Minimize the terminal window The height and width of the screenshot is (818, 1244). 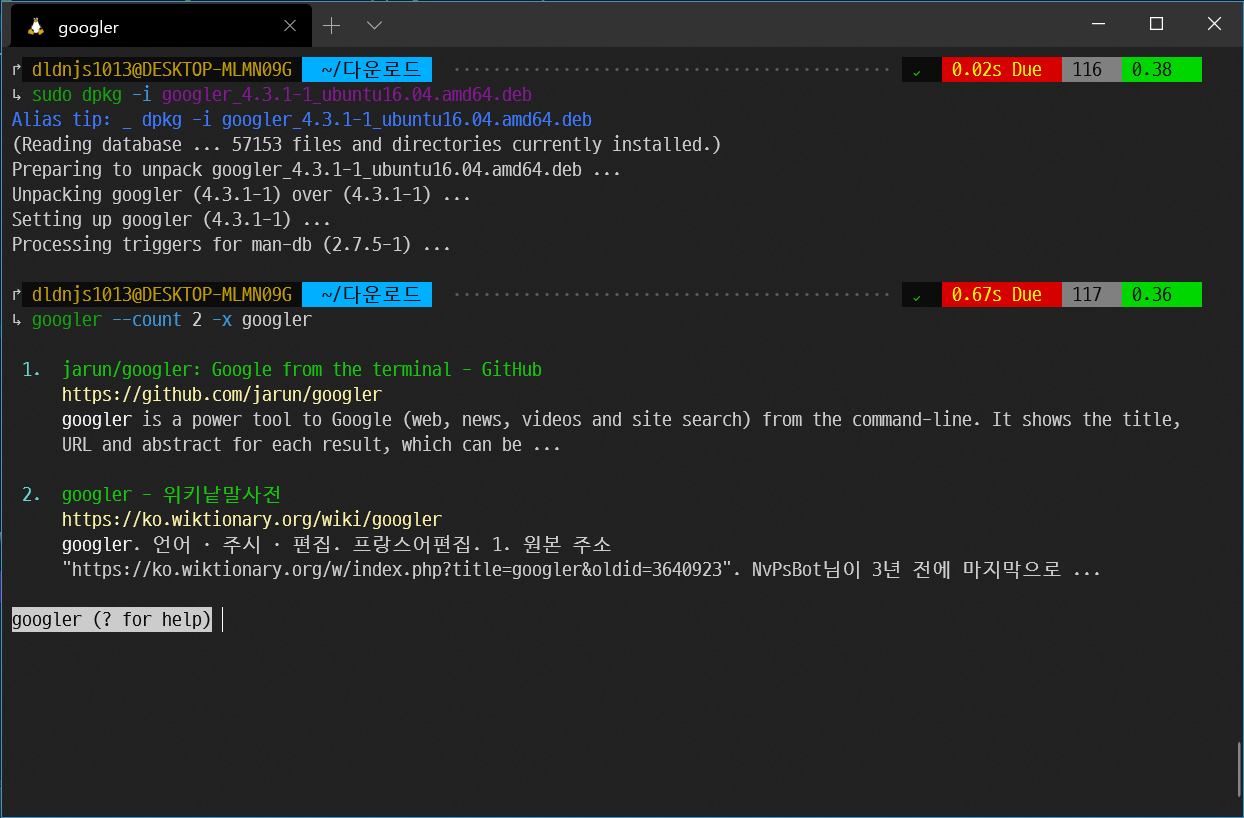[1097, 23]
